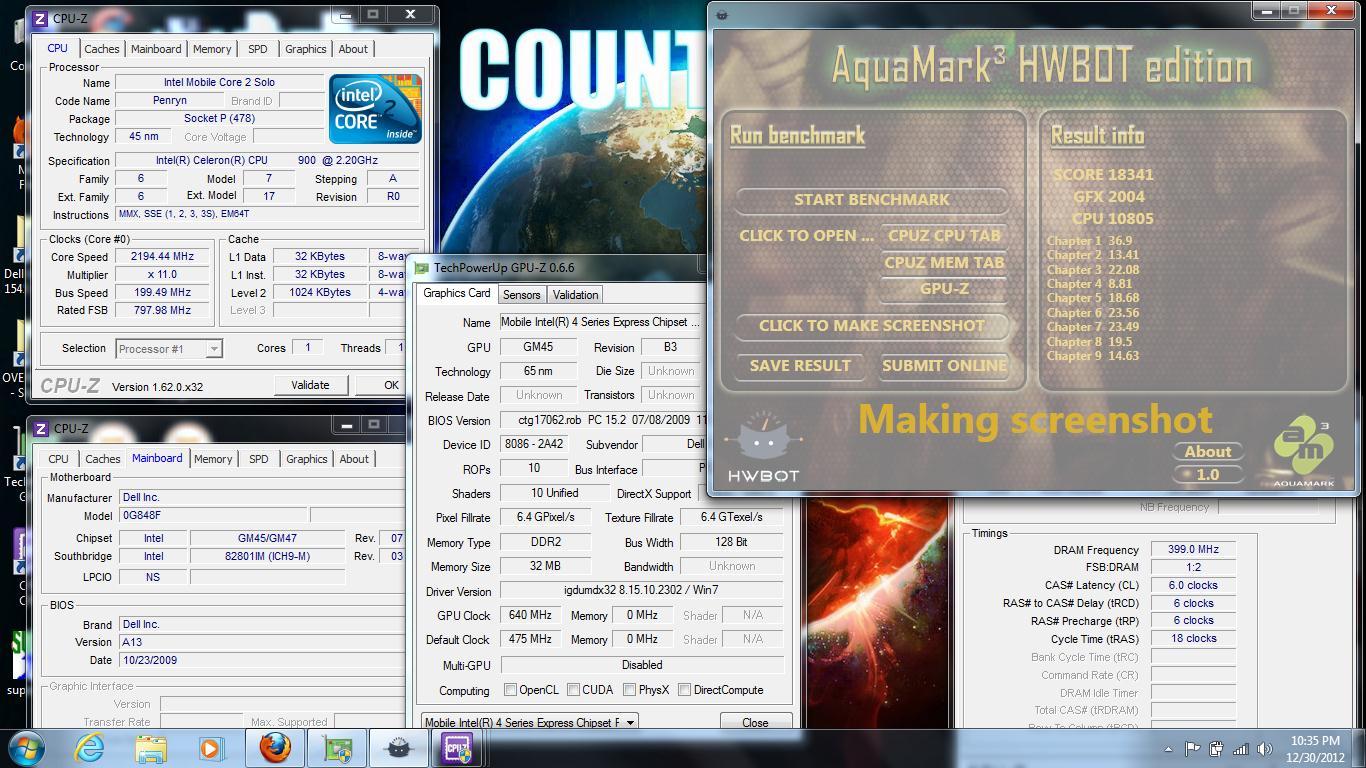Viewport: 1366px width, 768px height.
Task: Open the Processor #1 selection dropdown
Action: point(168,349)
